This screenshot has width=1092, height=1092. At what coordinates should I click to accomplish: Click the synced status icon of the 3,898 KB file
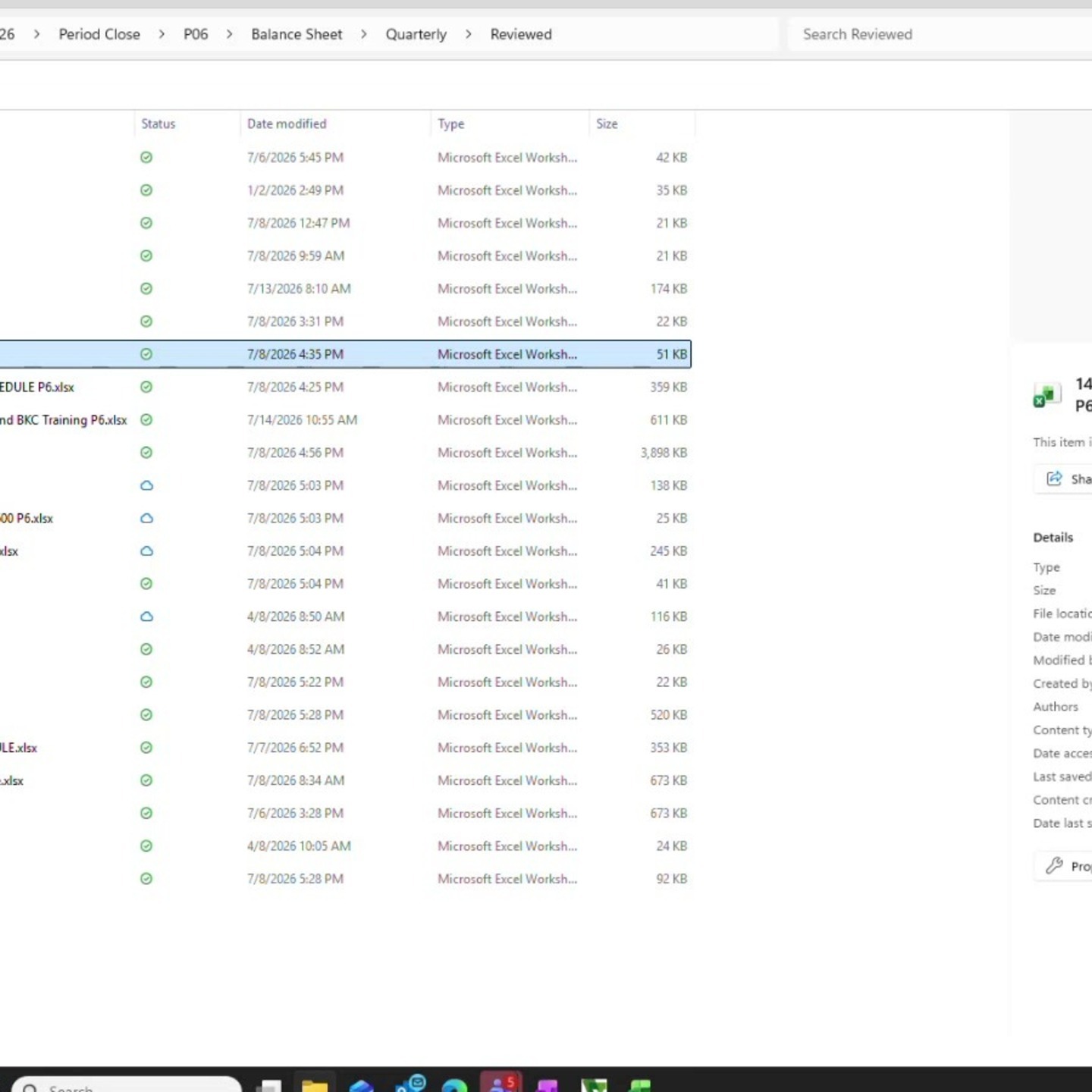[x=146, y=453]
